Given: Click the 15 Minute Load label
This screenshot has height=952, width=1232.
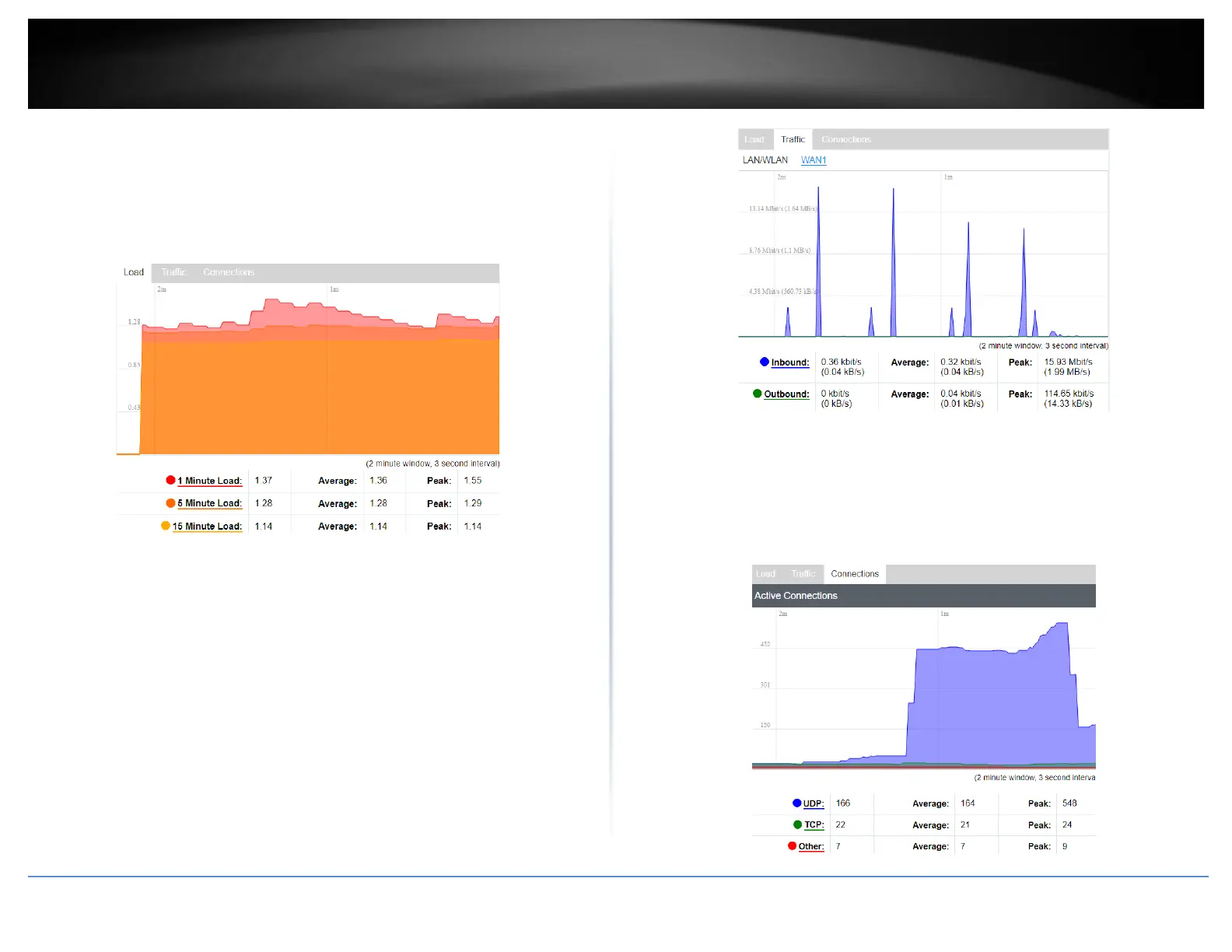Looking at the screenshot, I should pos(208,527).
